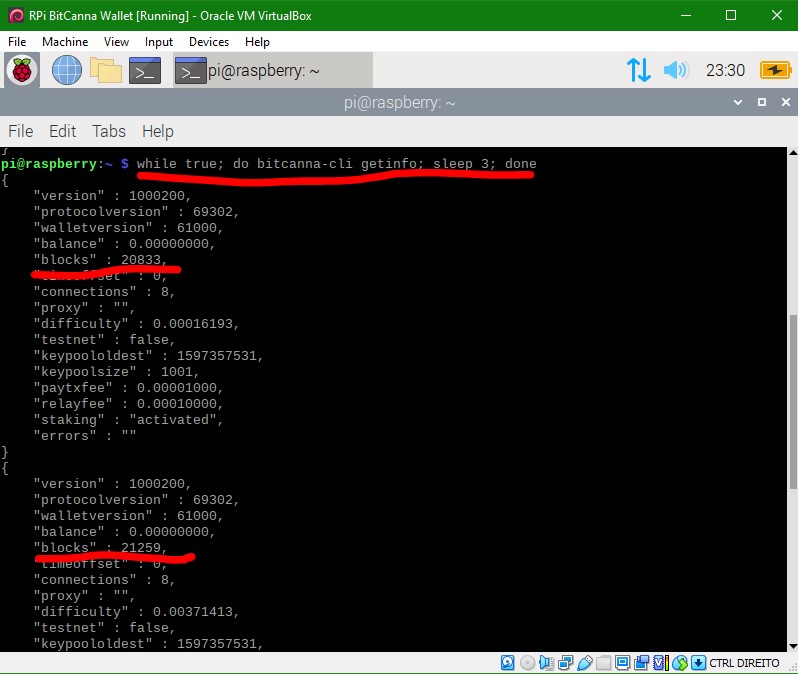The width and height of the screenshot is (798, 674).
Task: Open the terminal Edit menu
Action: [x=63, y=131]
